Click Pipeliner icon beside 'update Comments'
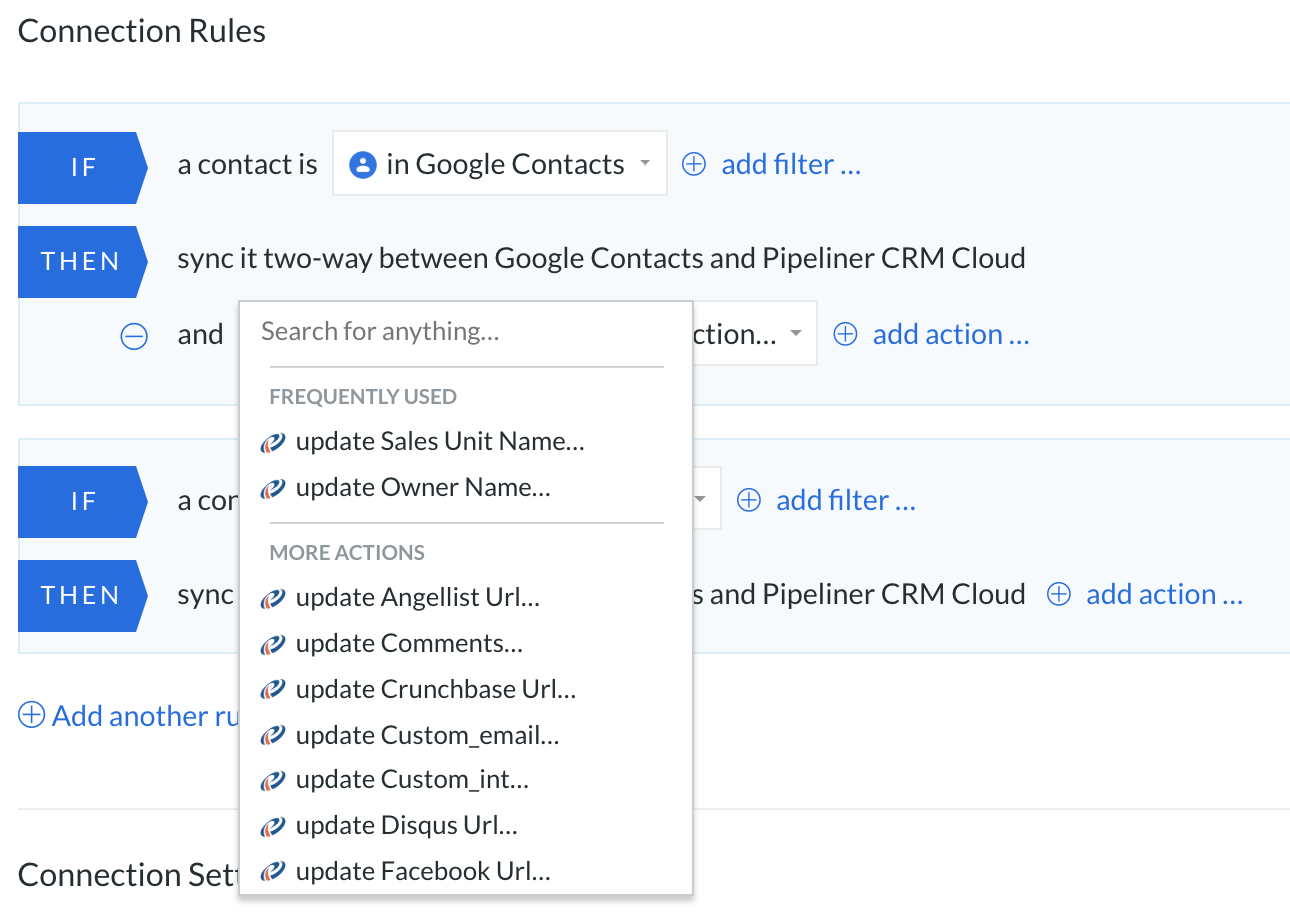 pos(273,645)
